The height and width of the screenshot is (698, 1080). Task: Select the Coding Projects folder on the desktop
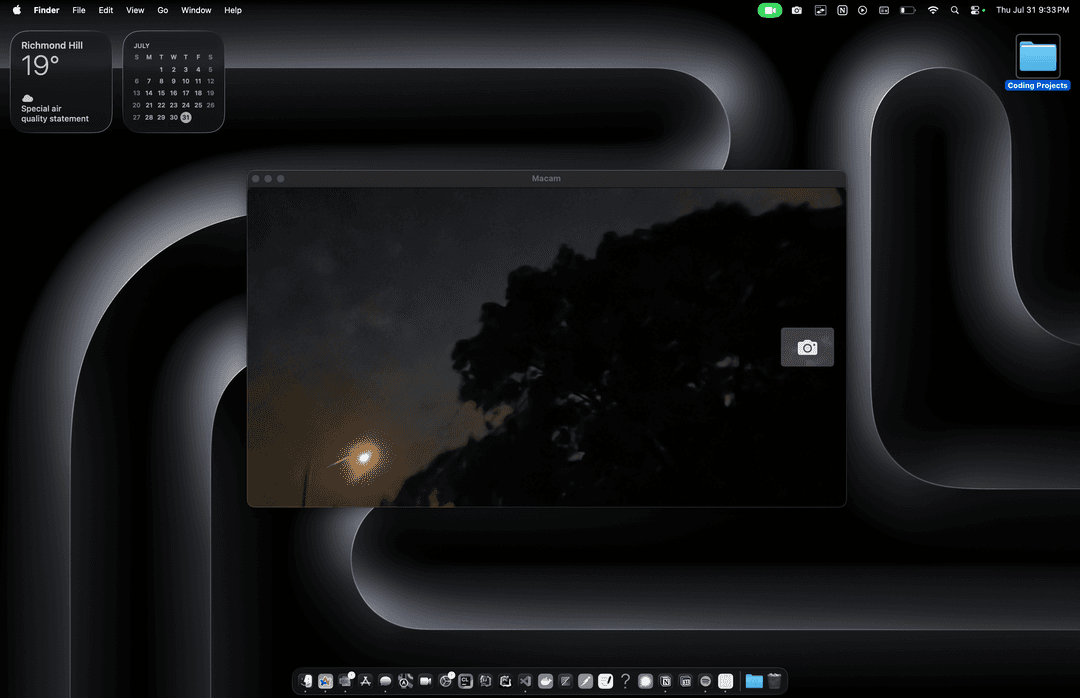pos(1037,57)
